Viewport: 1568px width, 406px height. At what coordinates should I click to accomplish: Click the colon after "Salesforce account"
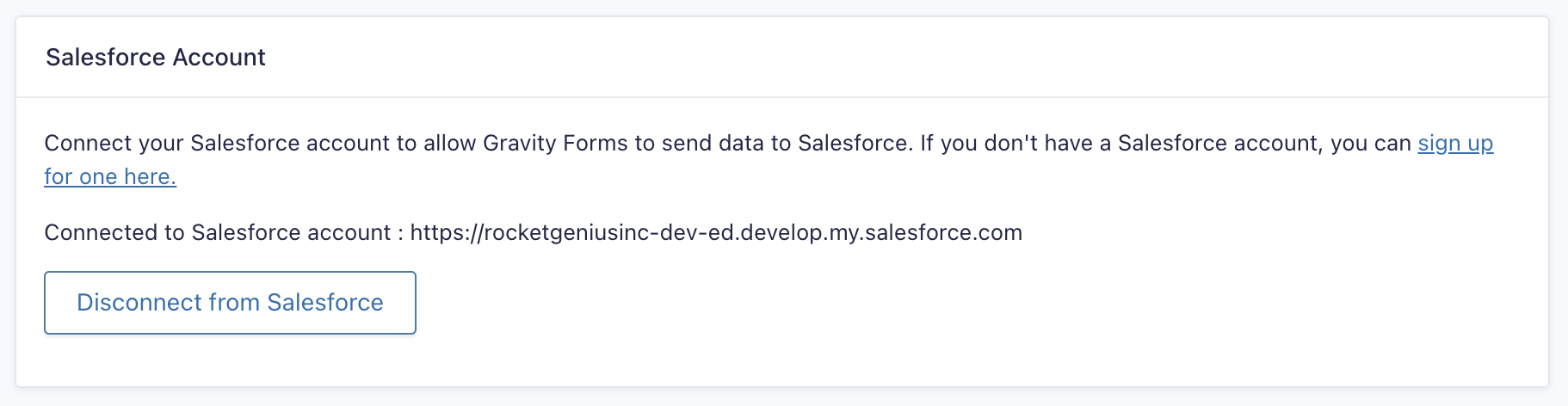pos(400,233)
